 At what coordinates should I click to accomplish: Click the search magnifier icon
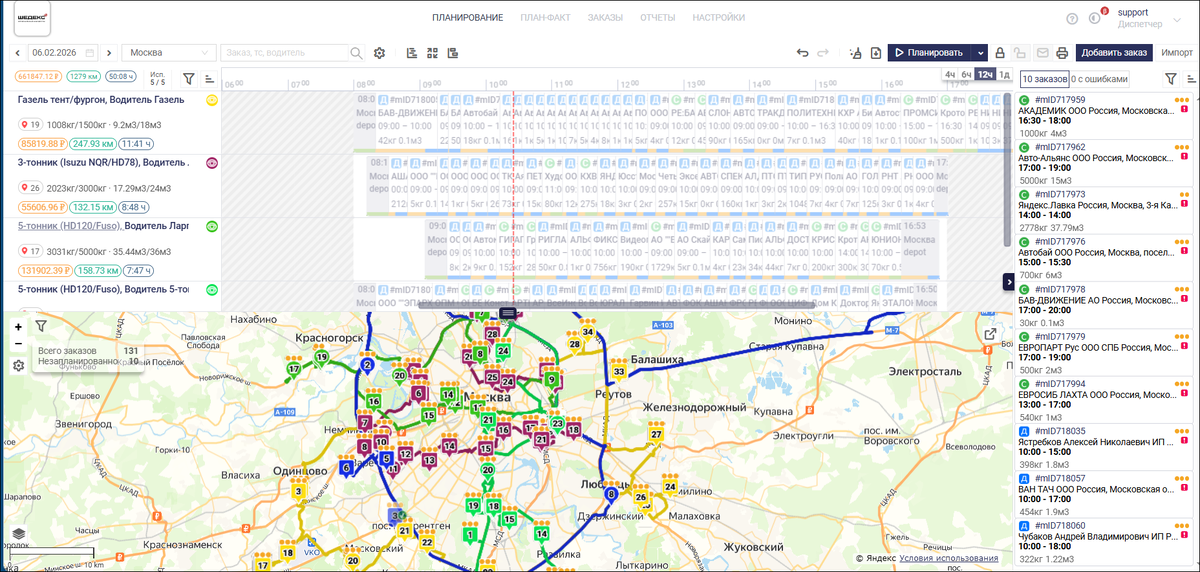357,53
